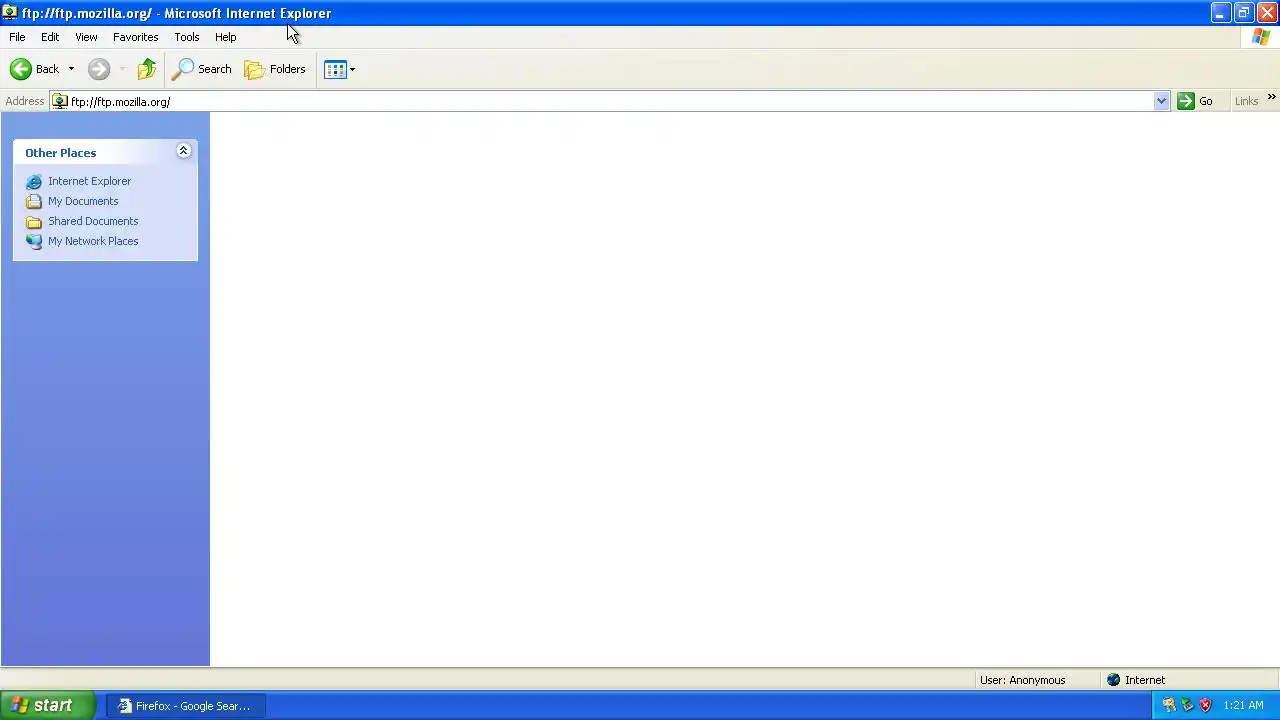Open the File menu
The image size is (1280, 720).
tap(17, 37)
